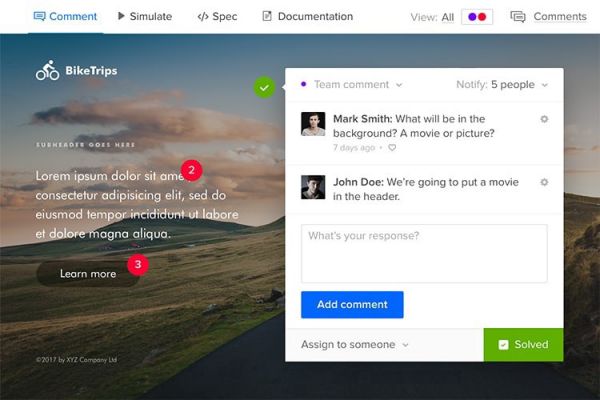Click the green checkmark comment pin
Image resolution: width=600 pixels, height=400 pixels.
[264, 87]
